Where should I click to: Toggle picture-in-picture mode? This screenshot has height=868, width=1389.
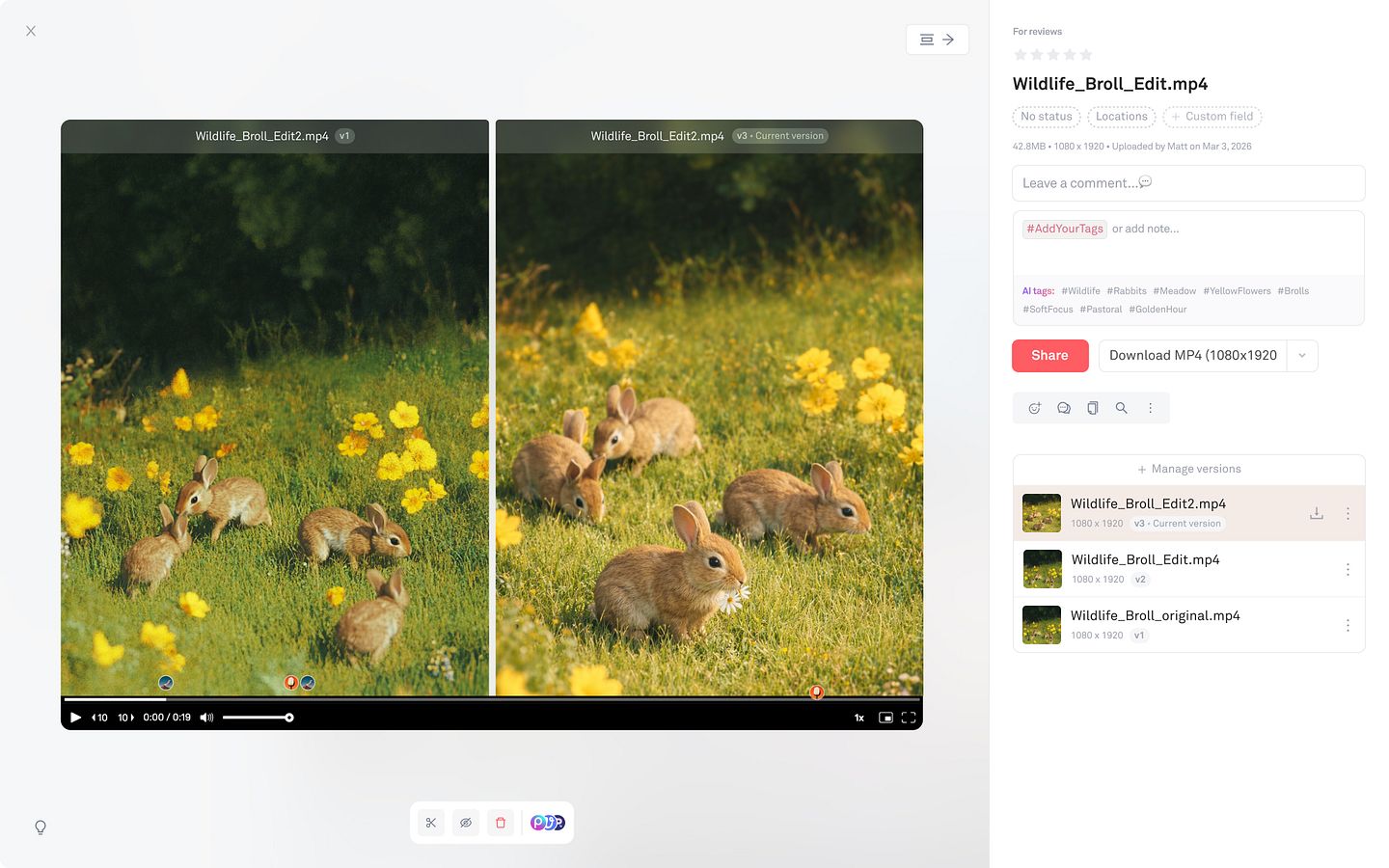click(x=885, y=718)
